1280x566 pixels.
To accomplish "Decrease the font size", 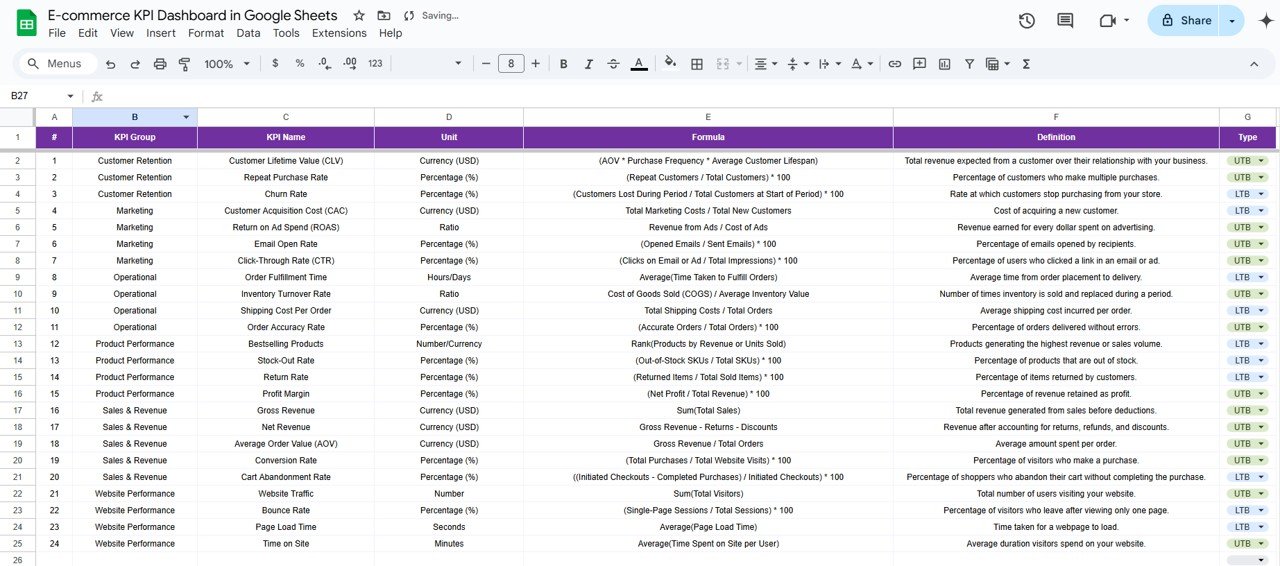I will [x=486, y=64].
